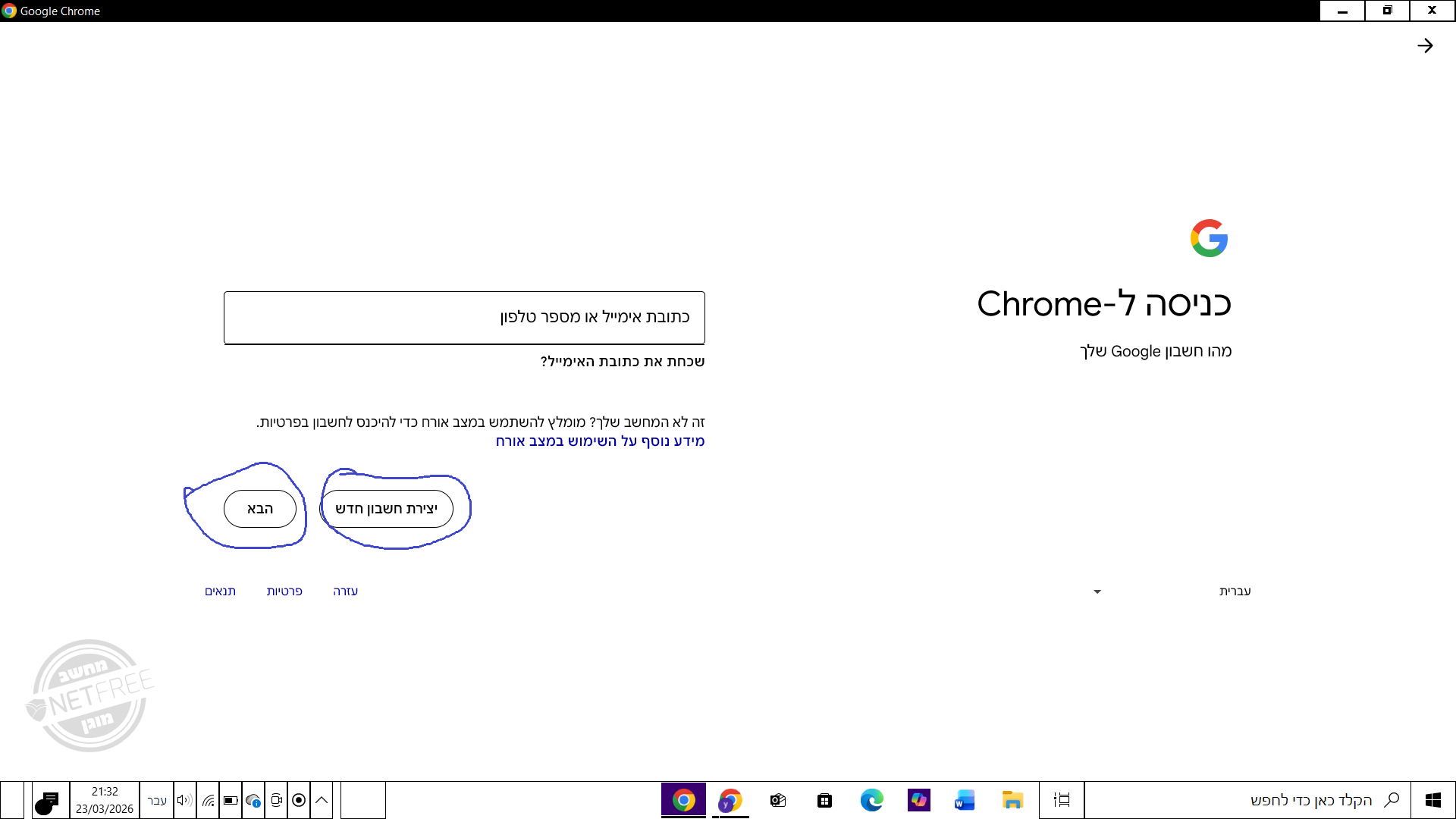Click the forgot email address link
The height and width of the screenshot is (819, 1456).
pyautogui.click(x=623, y=362)
